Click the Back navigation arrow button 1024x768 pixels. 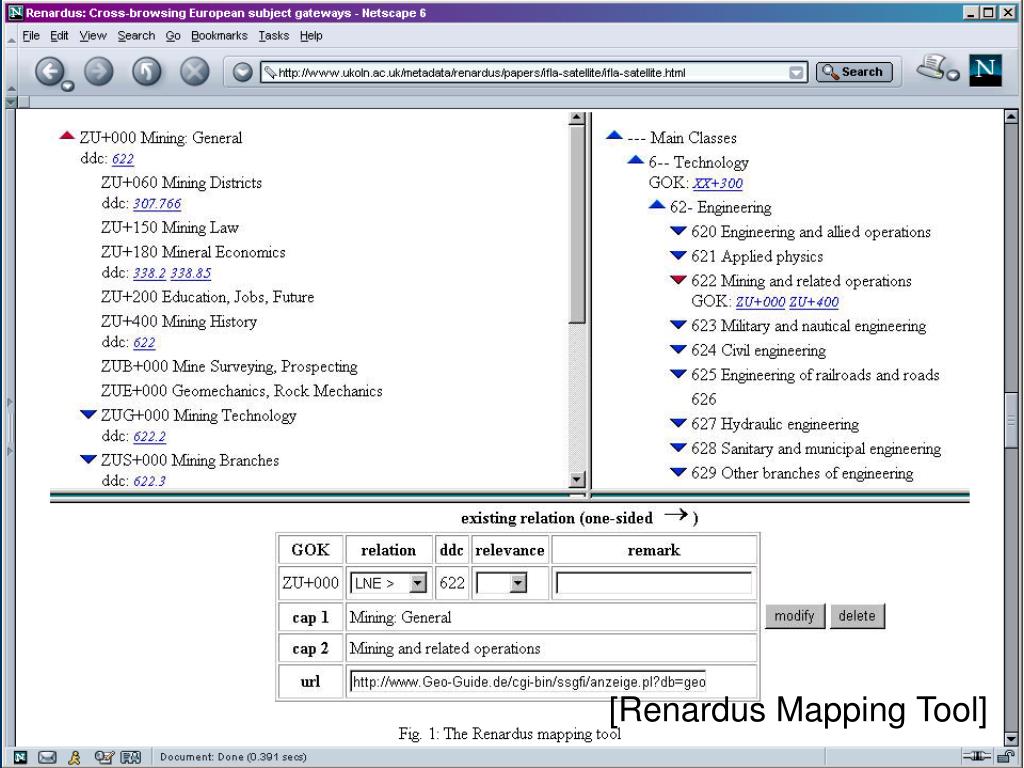(50, 71)
